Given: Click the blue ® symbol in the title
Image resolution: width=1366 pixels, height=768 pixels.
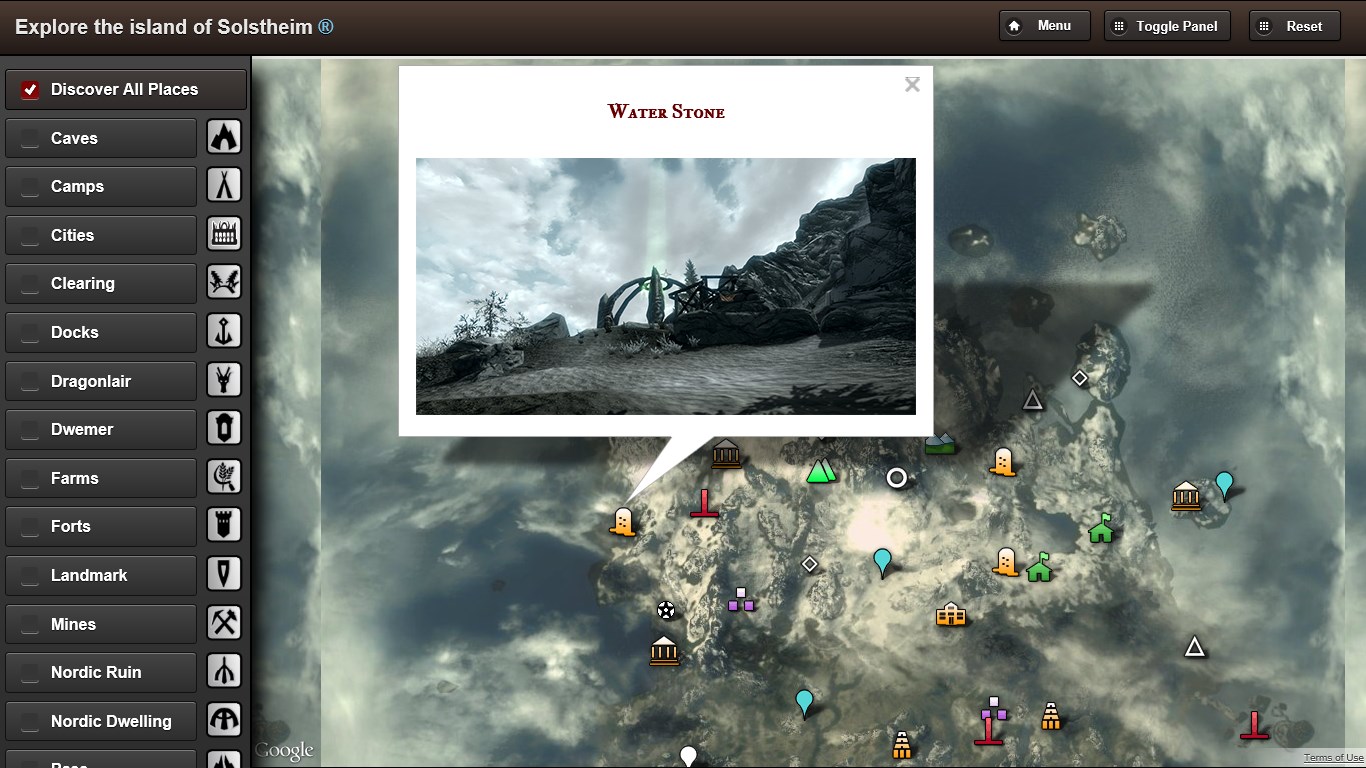Looking at the screenshot, I should 326,27.
